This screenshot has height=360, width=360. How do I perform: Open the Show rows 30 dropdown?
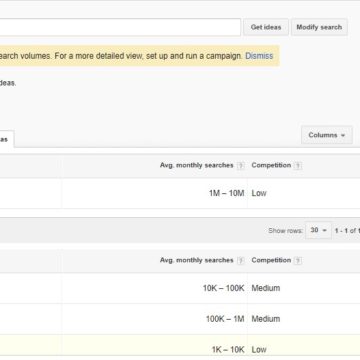318,230
